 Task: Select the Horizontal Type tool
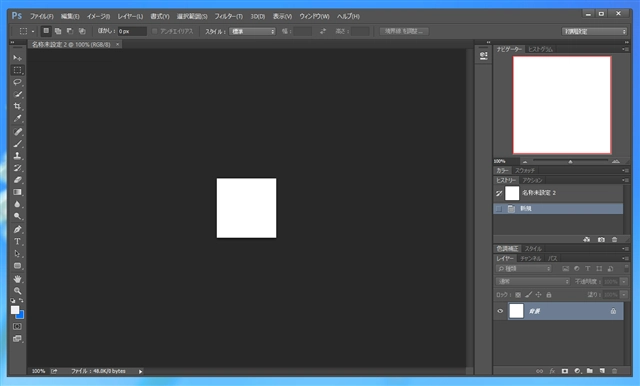17,242
